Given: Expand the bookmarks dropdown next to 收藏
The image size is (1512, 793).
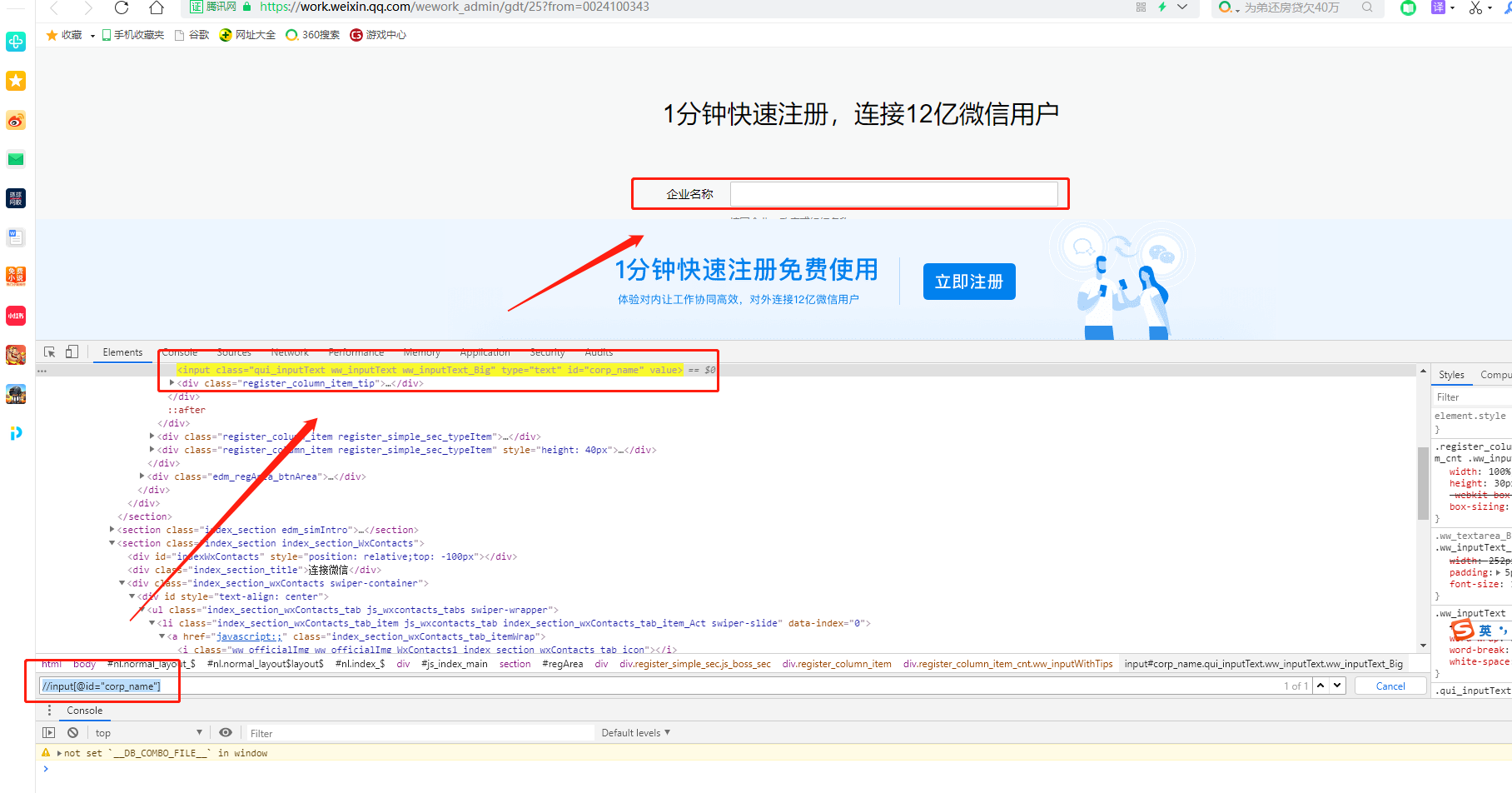Looking at the screenshot, I should point(92,34).
